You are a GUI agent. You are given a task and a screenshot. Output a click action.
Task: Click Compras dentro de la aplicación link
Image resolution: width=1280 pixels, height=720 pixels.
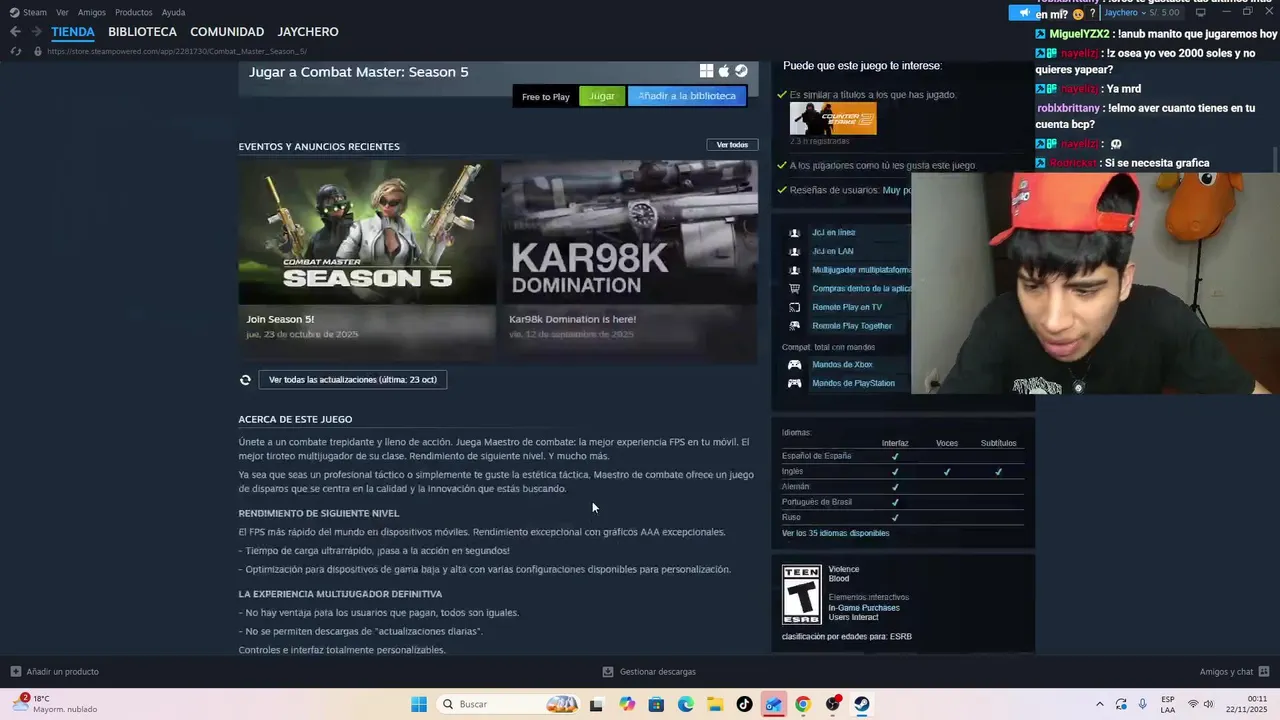pyautogui.click(x=861, y=288)
